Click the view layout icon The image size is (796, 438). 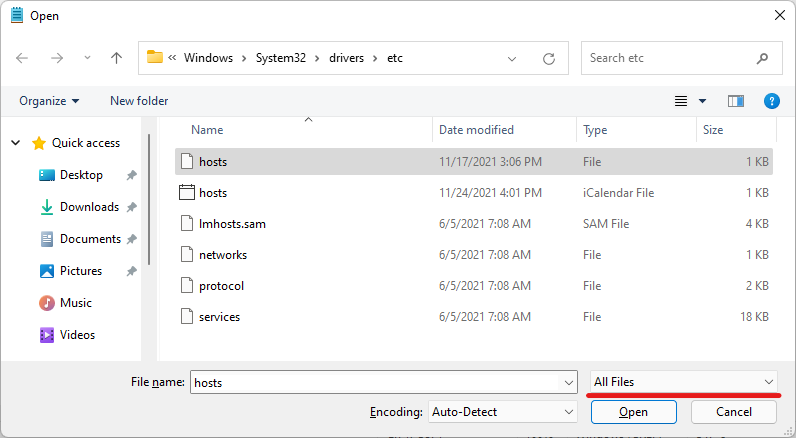[681, 101]
